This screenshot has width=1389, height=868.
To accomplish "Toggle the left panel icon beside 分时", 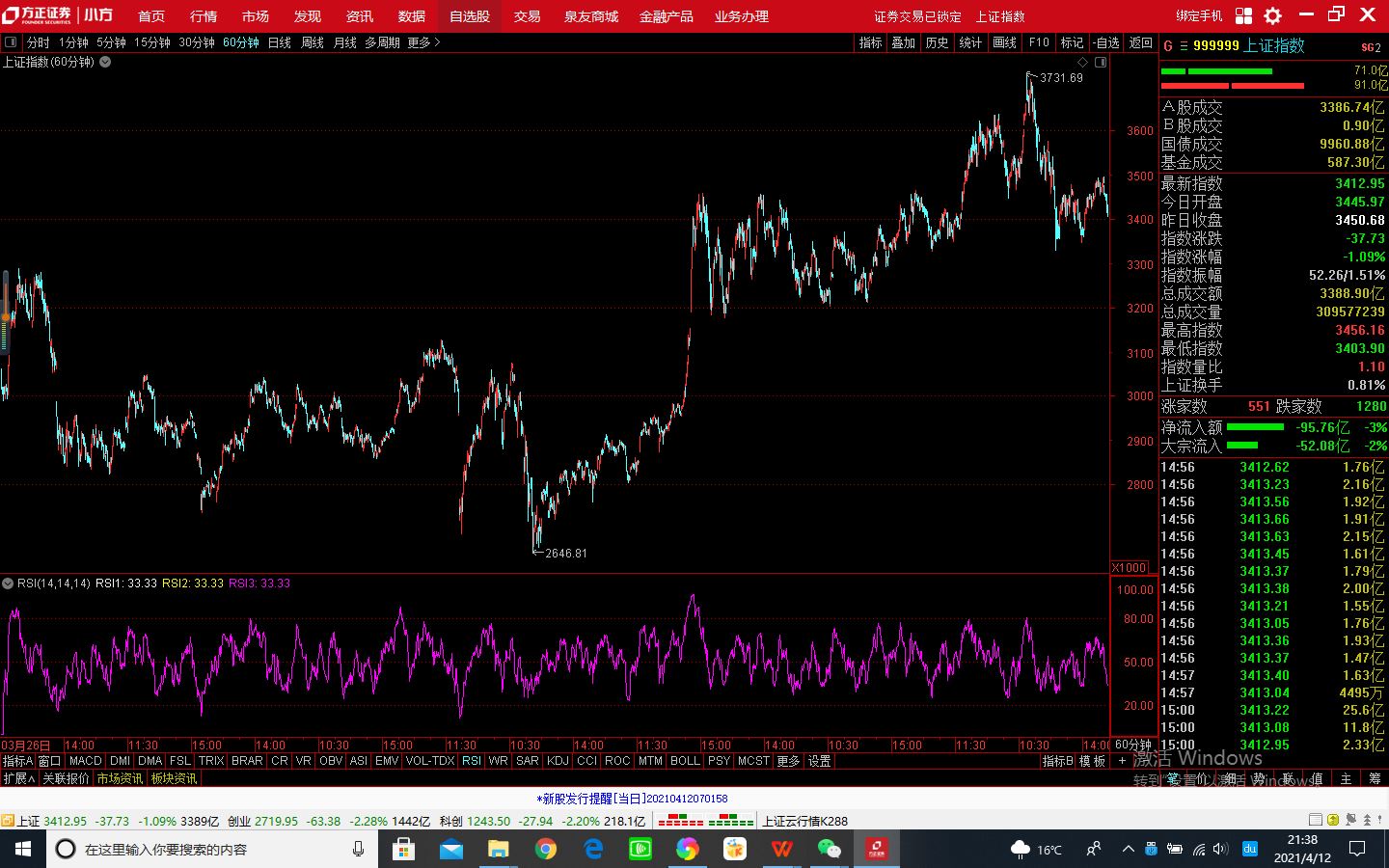I will [x=11, y=42].
